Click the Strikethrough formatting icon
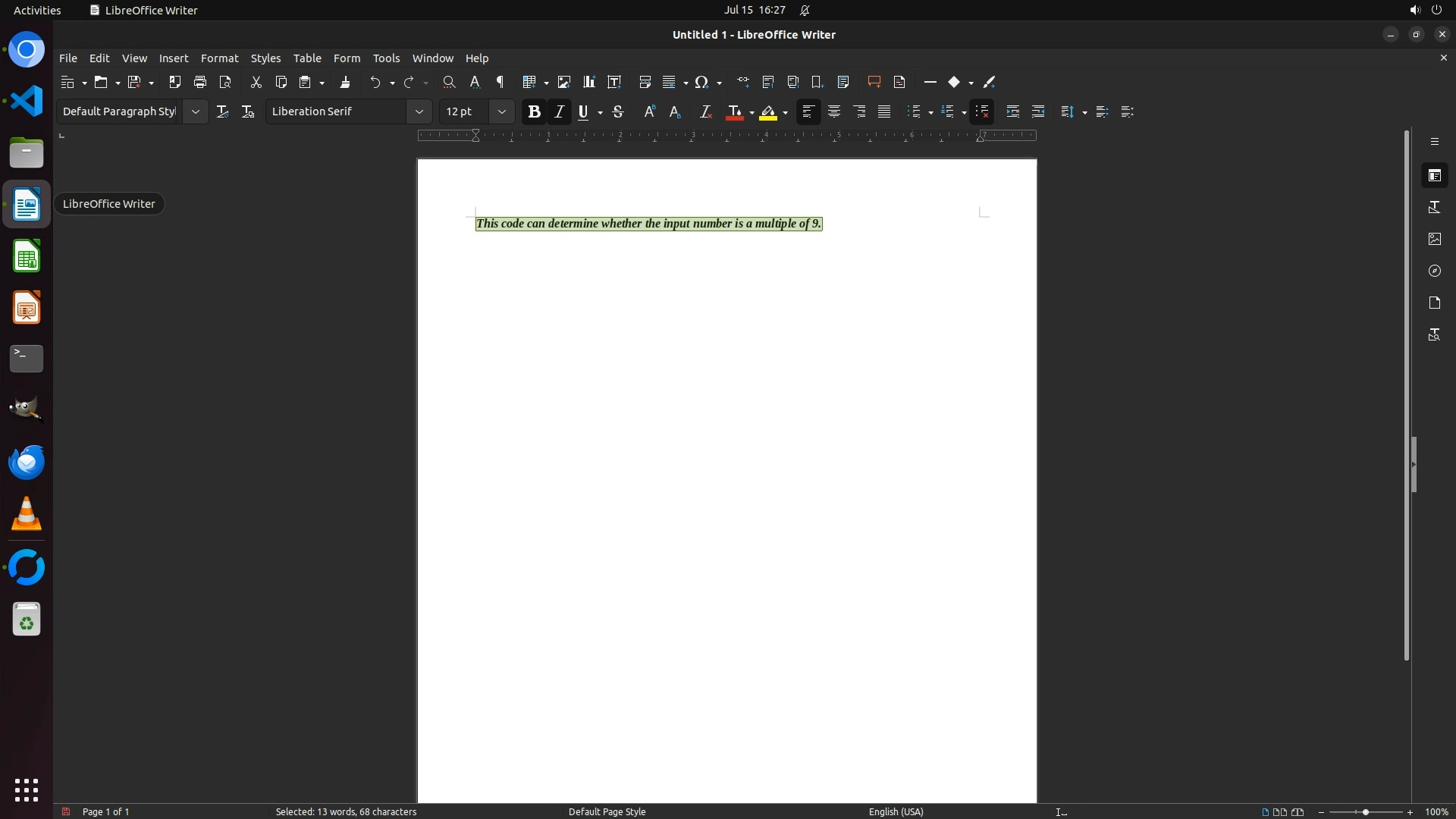 coord(618,111)
